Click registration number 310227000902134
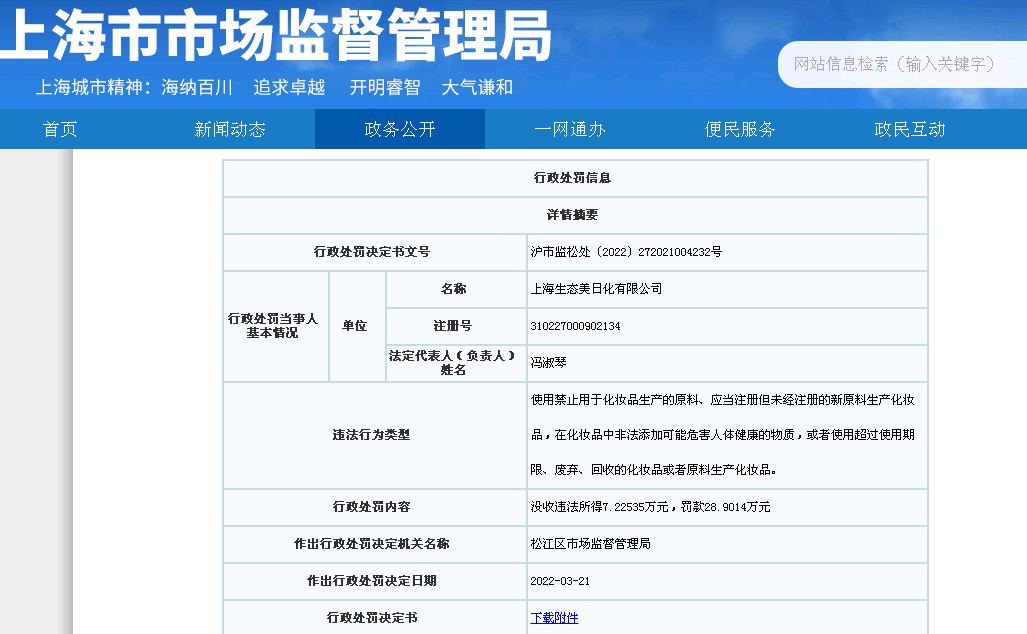 [x=575, y=326]
